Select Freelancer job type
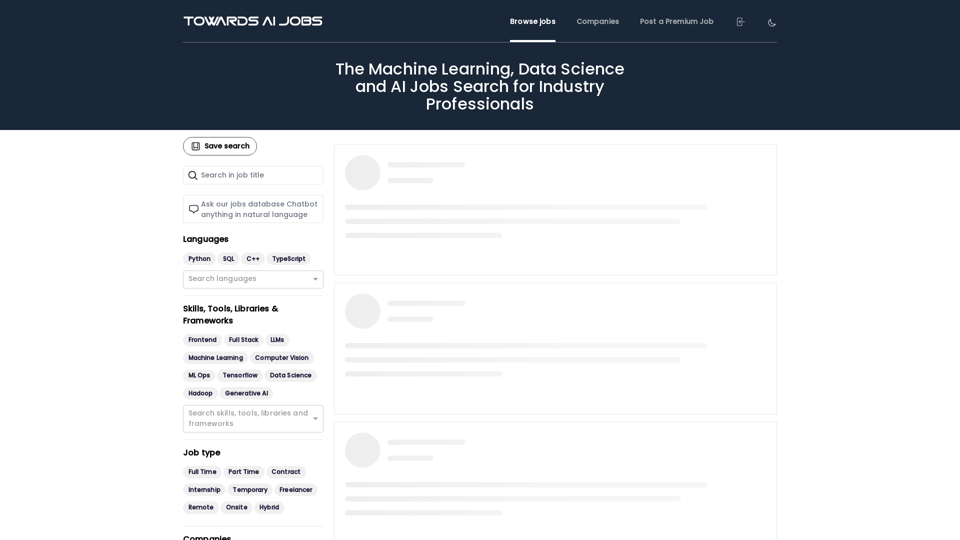The width and height of the screenshot is (960, 540). point(296,490)
